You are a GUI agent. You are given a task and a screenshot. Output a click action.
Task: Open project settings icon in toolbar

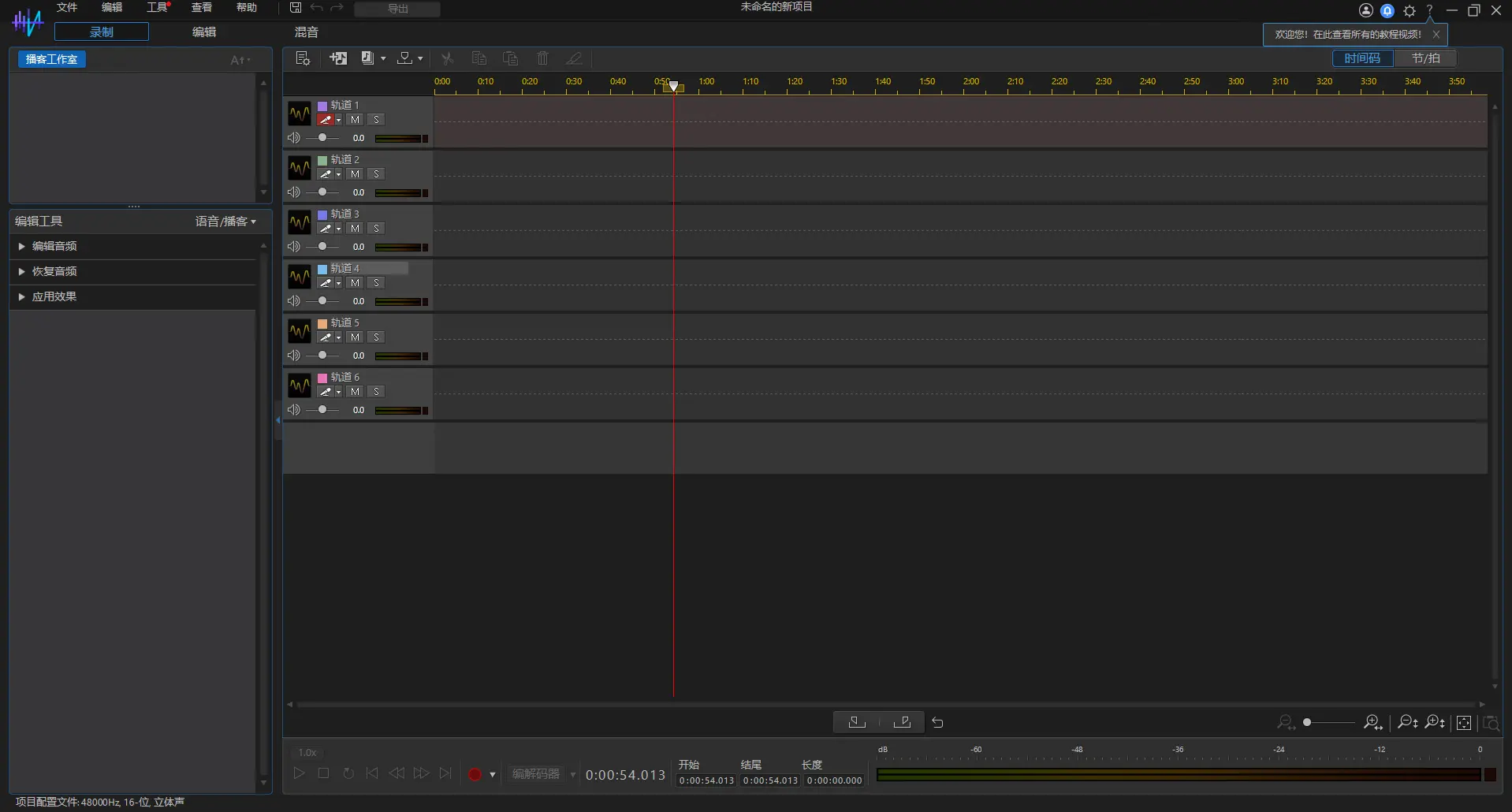click(x=303, y=58)
